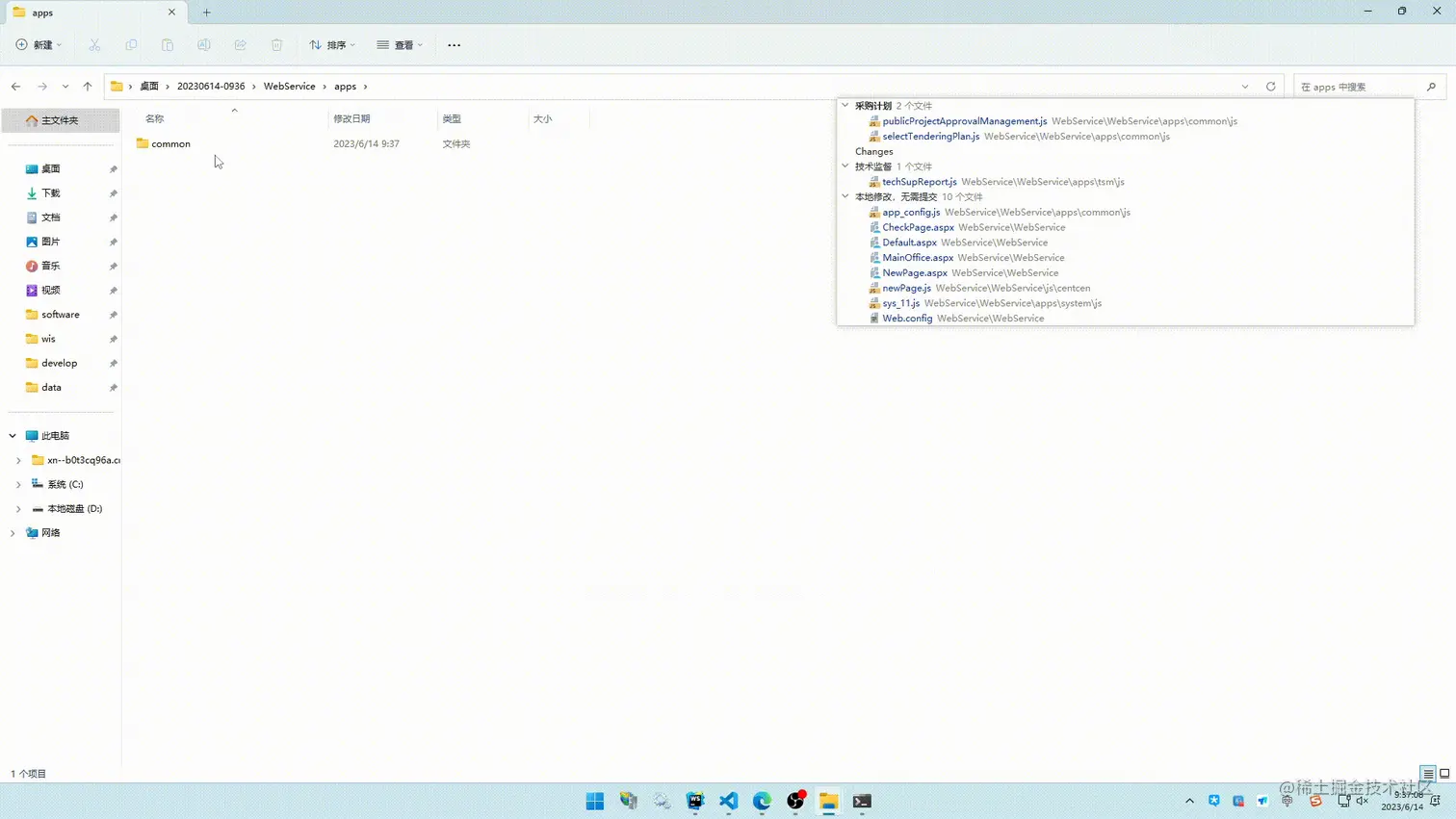Collapse the 采购计划 changelist chevron

pos(845,105)
